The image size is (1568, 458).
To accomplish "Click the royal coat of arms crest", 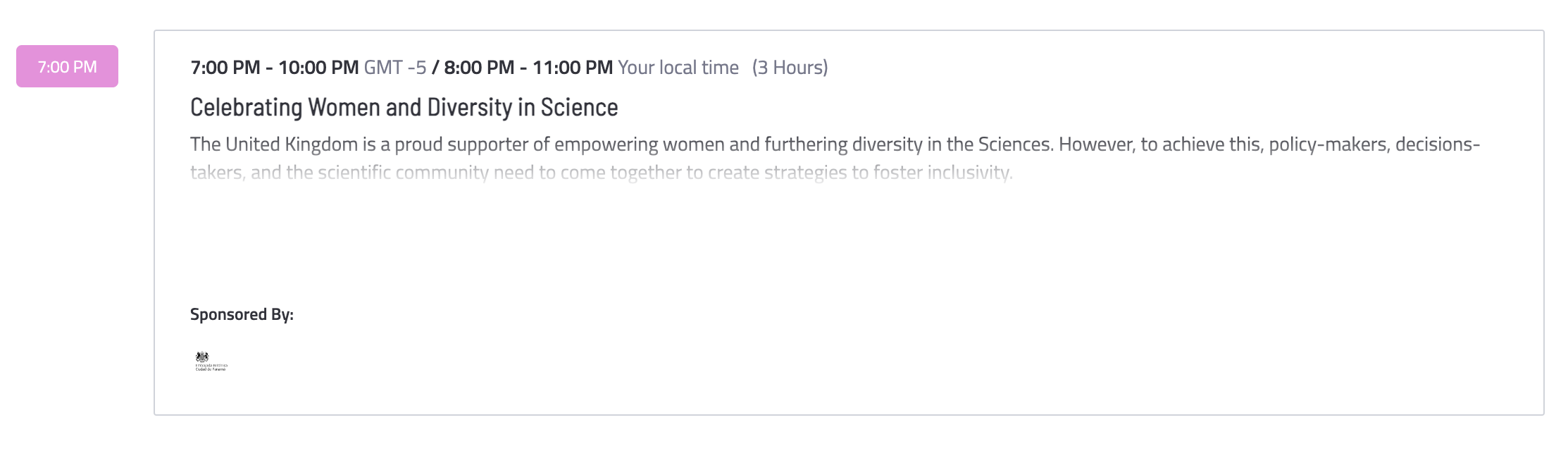I will point(202,357).
